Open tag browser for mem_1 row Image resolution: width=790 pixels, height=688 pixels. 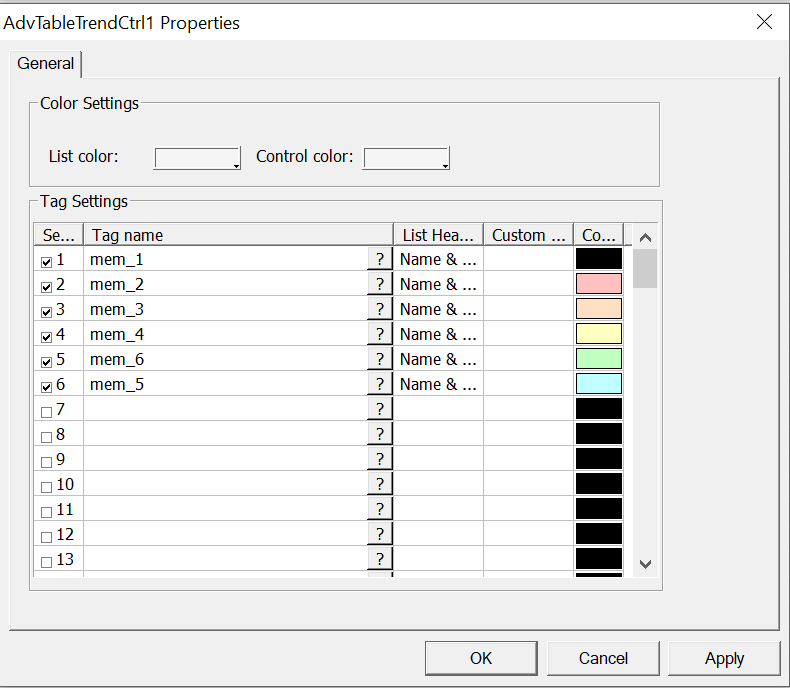[380, 259]
